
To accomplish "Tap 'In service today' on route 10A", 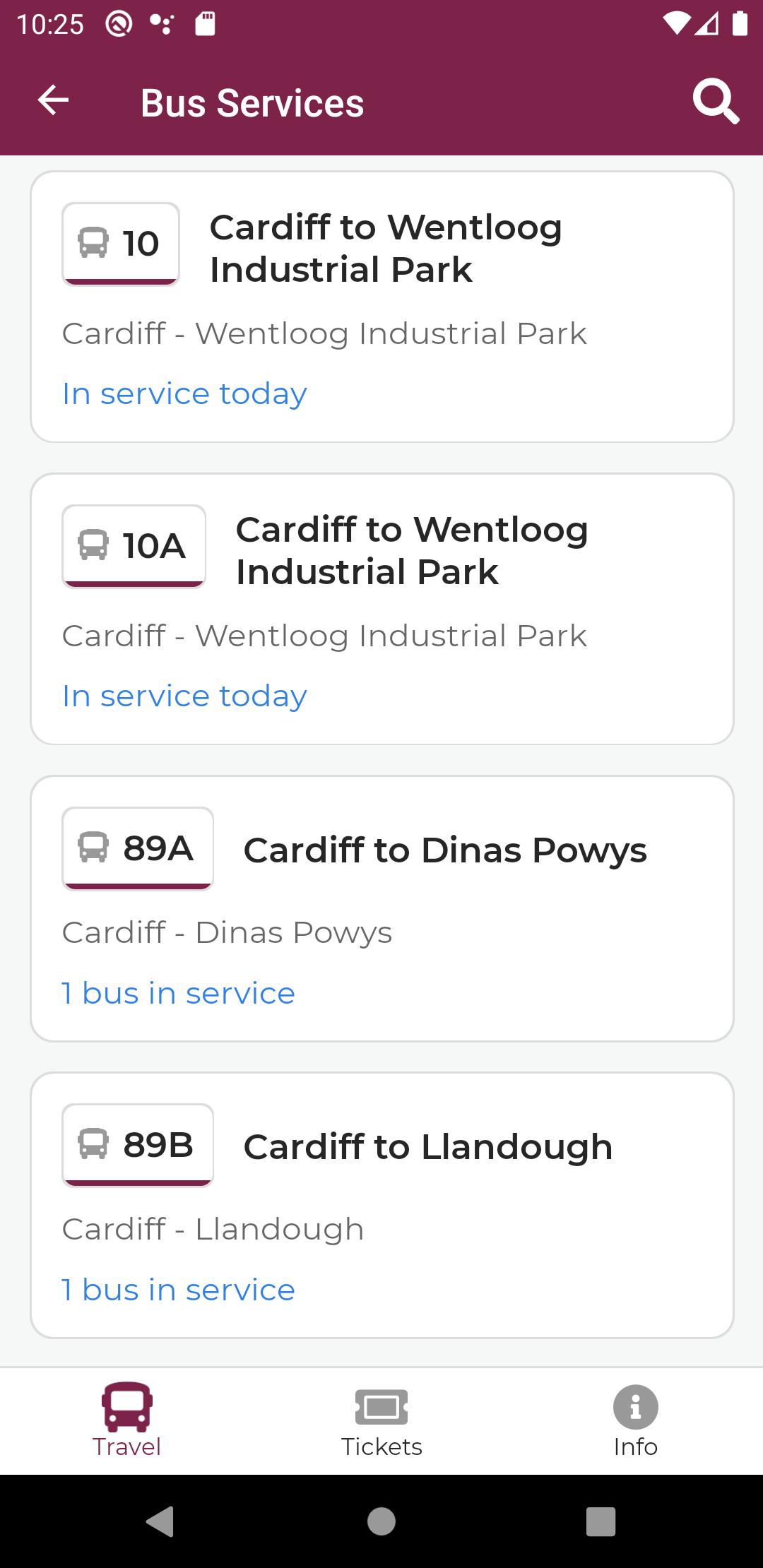I will click(184, 696).
